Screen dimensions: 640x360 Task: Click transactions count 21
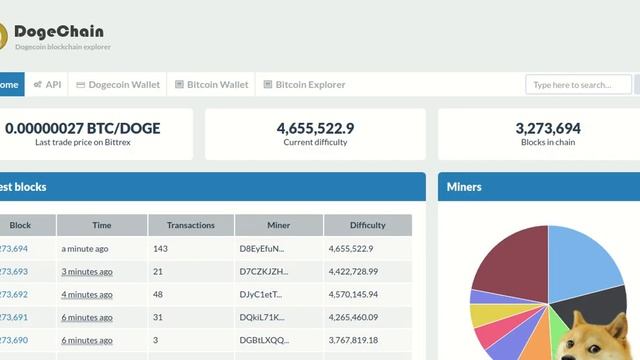[158, 271]
